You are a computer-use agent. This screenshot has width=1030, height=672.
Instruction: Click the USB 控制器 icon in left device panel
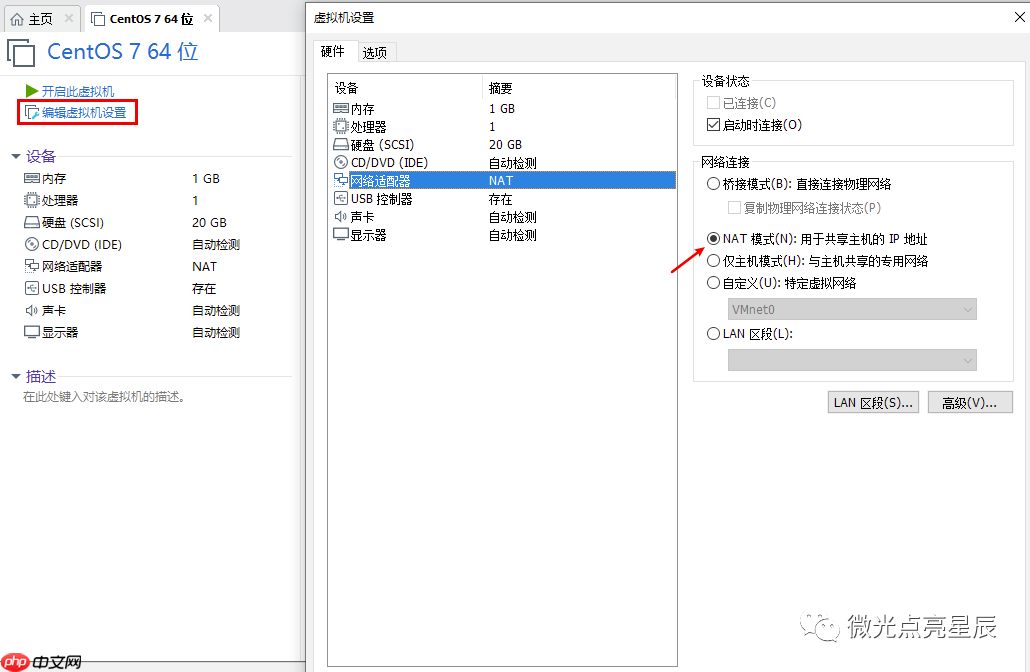[x=32, y=288]
